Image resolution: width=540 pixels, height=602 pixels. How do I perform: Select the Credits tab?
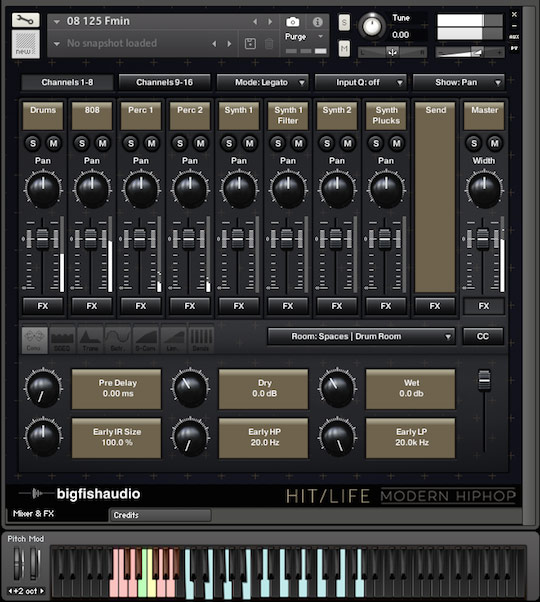click(160, 515)
